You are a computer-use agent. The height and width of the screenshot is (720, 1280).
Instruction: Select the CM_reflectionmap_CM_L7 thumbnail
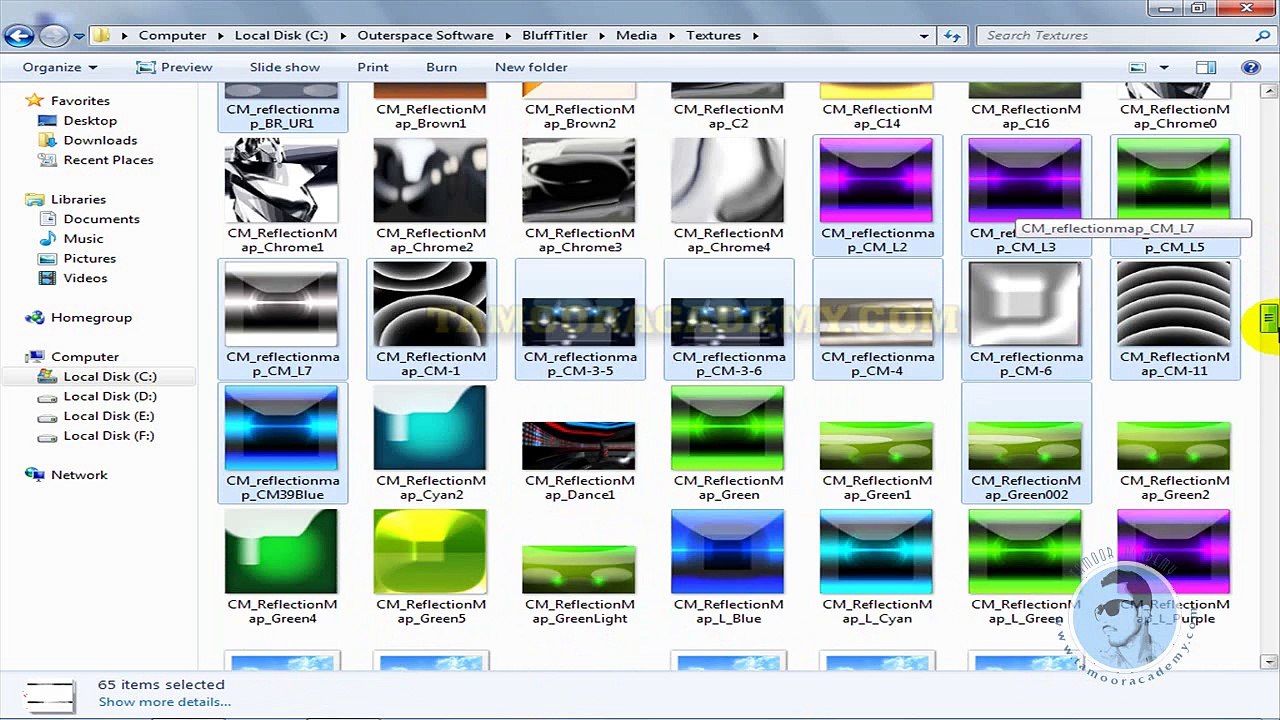click(x=282, y=305)
